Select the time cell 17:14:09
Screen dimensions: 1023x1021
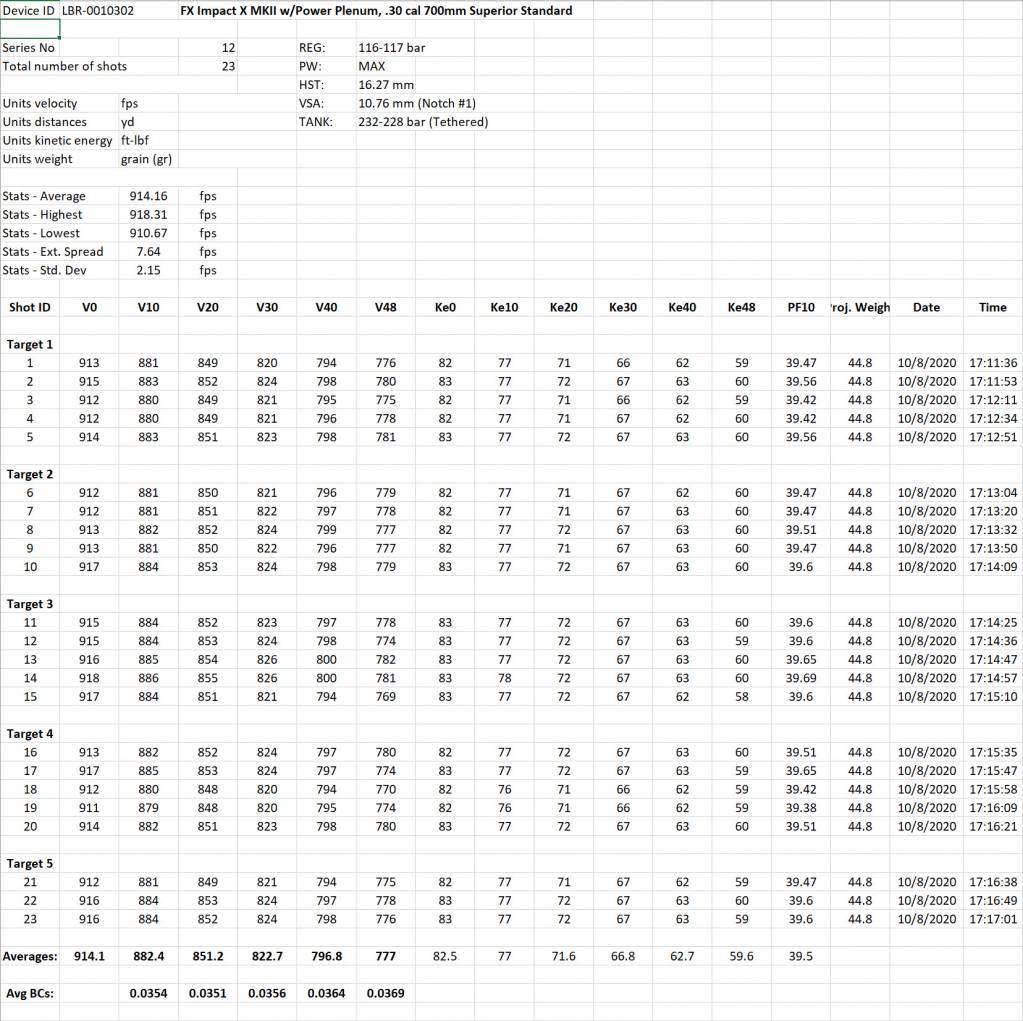(x=993, y=566)
